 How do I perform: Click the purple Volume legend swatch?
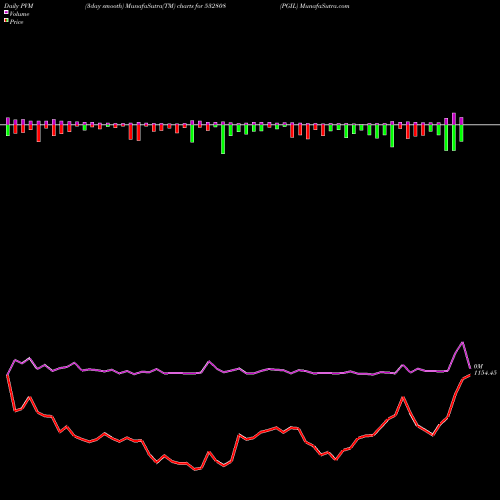coord(6,13)
